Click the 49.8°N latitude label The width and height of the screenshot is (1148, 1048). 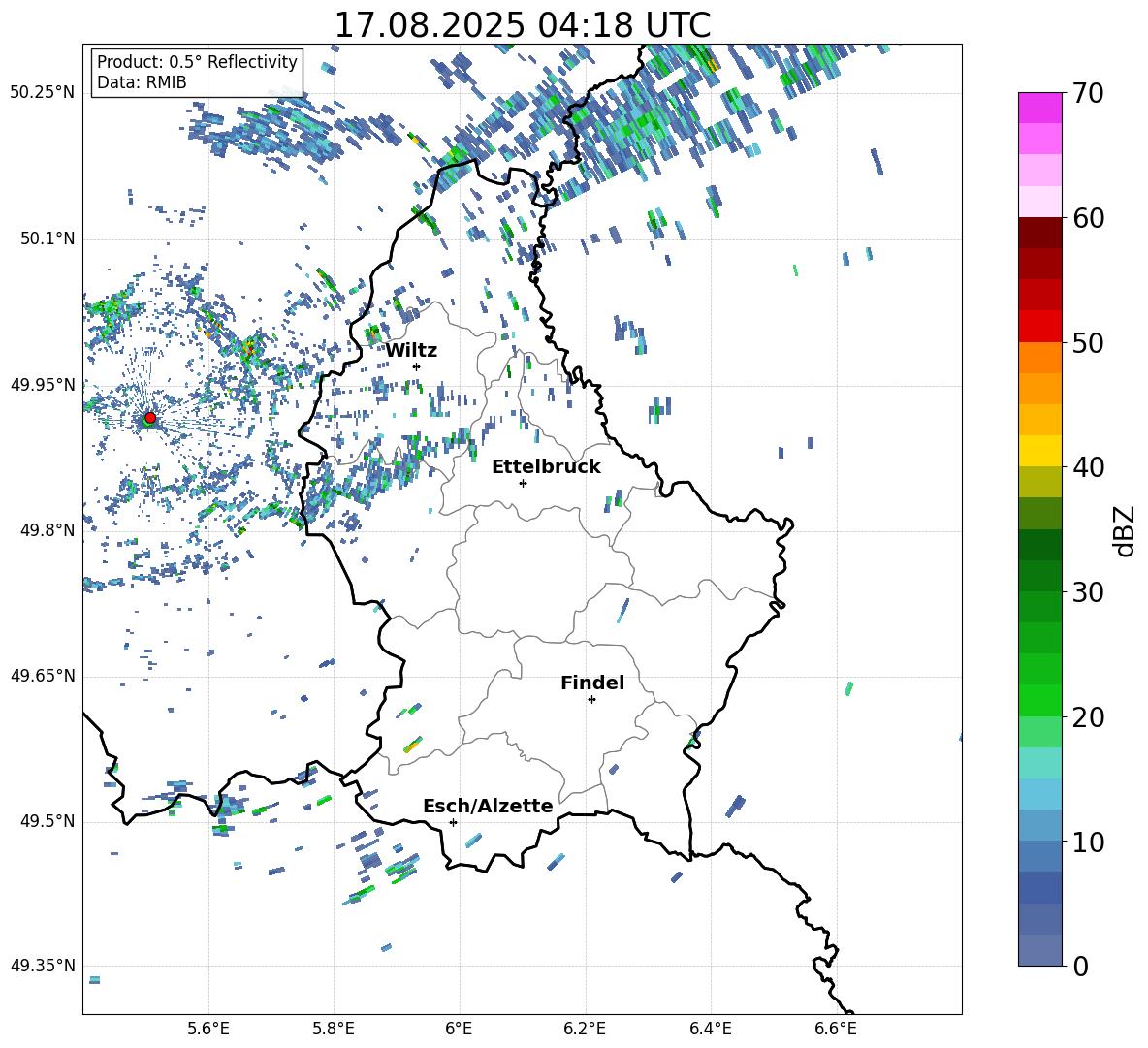click(x=47, y=530)
